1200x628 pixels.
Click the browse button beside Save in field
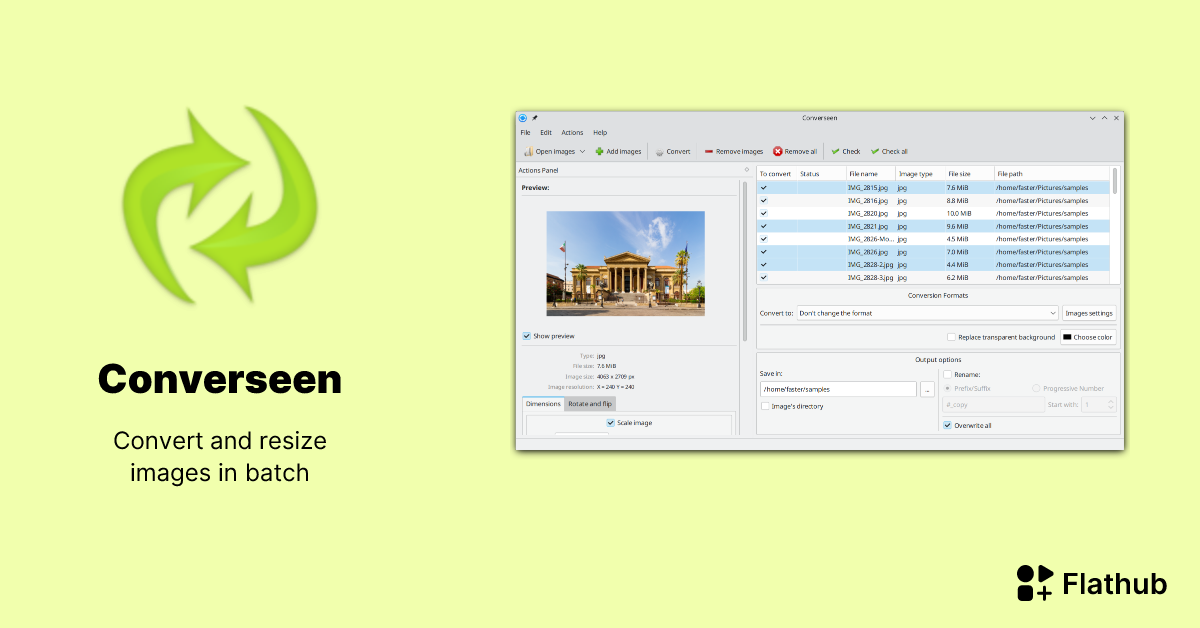pos(927,389)
